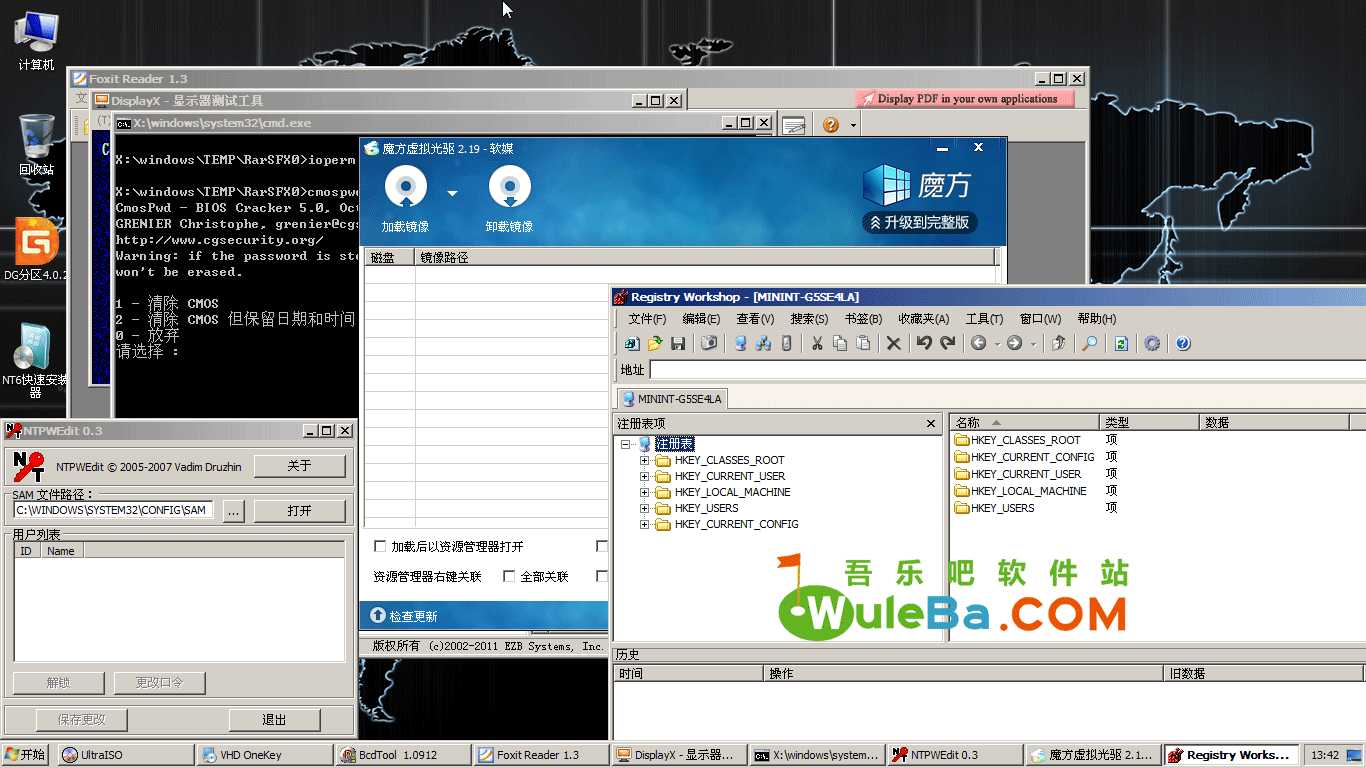The height and width of the screenshot is (768, 1366).
Task: Enable 加载后以资源管理器打开 checkbox
Action: pyautogui.click(x=380, y=546)
